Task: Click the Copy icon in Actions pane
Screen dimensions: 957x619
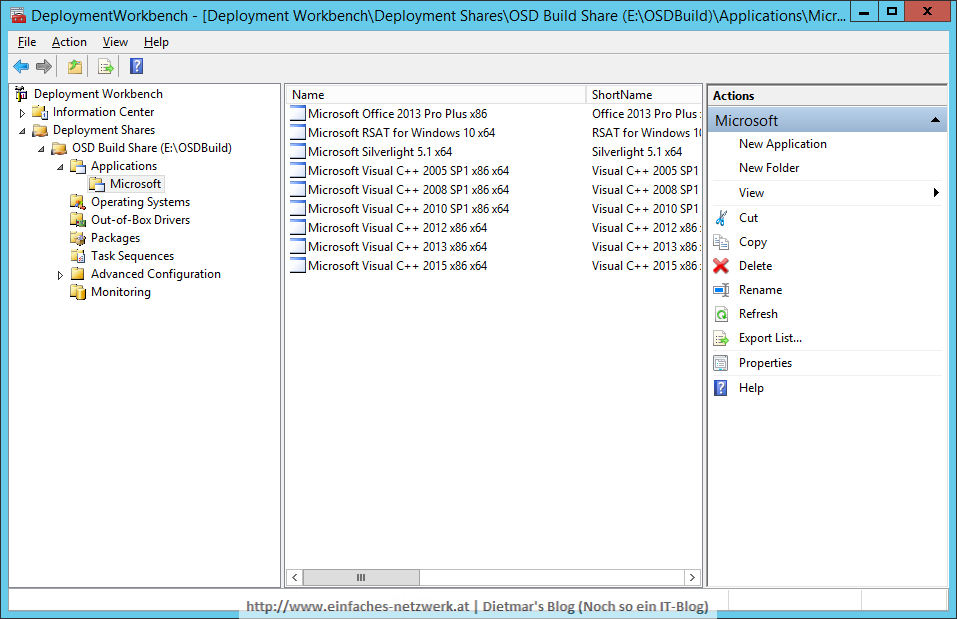Action: [721, 242]
